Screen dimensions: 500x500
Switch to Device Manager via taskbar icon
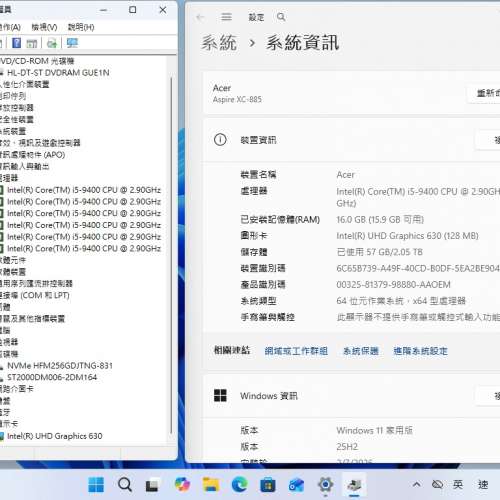pos(354,484)
